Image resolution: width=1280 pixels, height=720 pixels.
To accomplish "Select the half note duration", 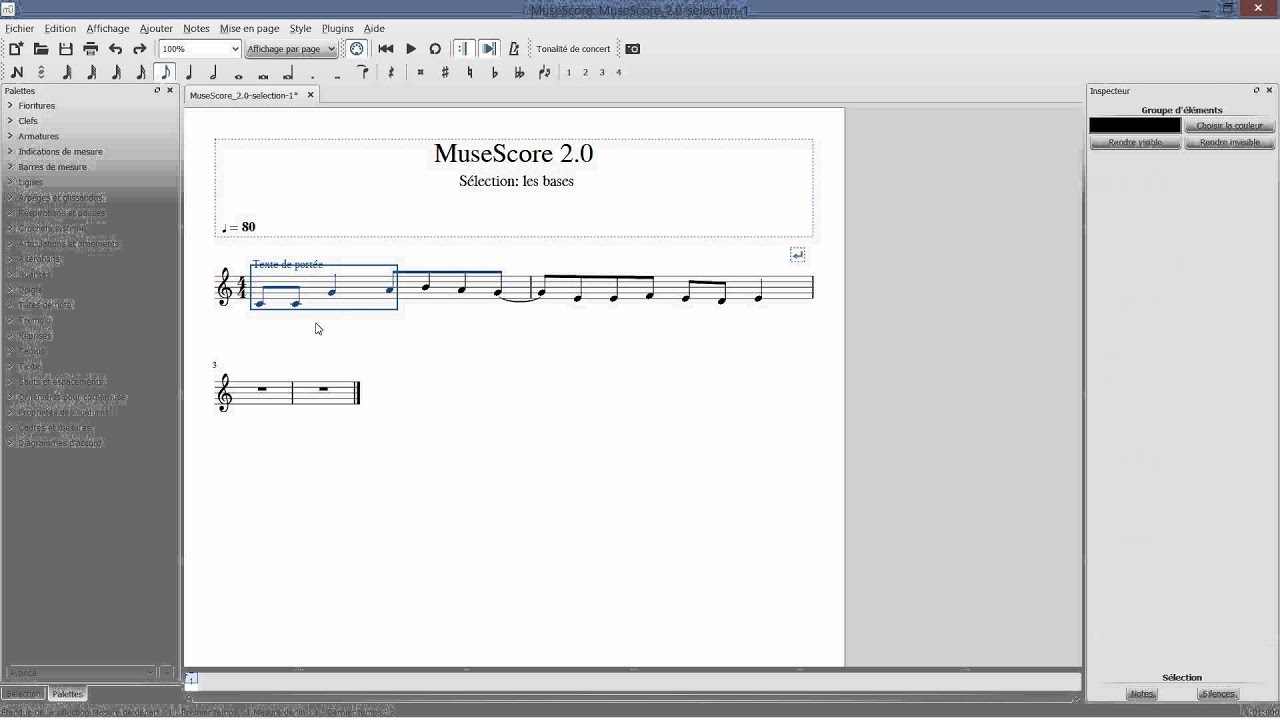I will click(x=213, y=72).
